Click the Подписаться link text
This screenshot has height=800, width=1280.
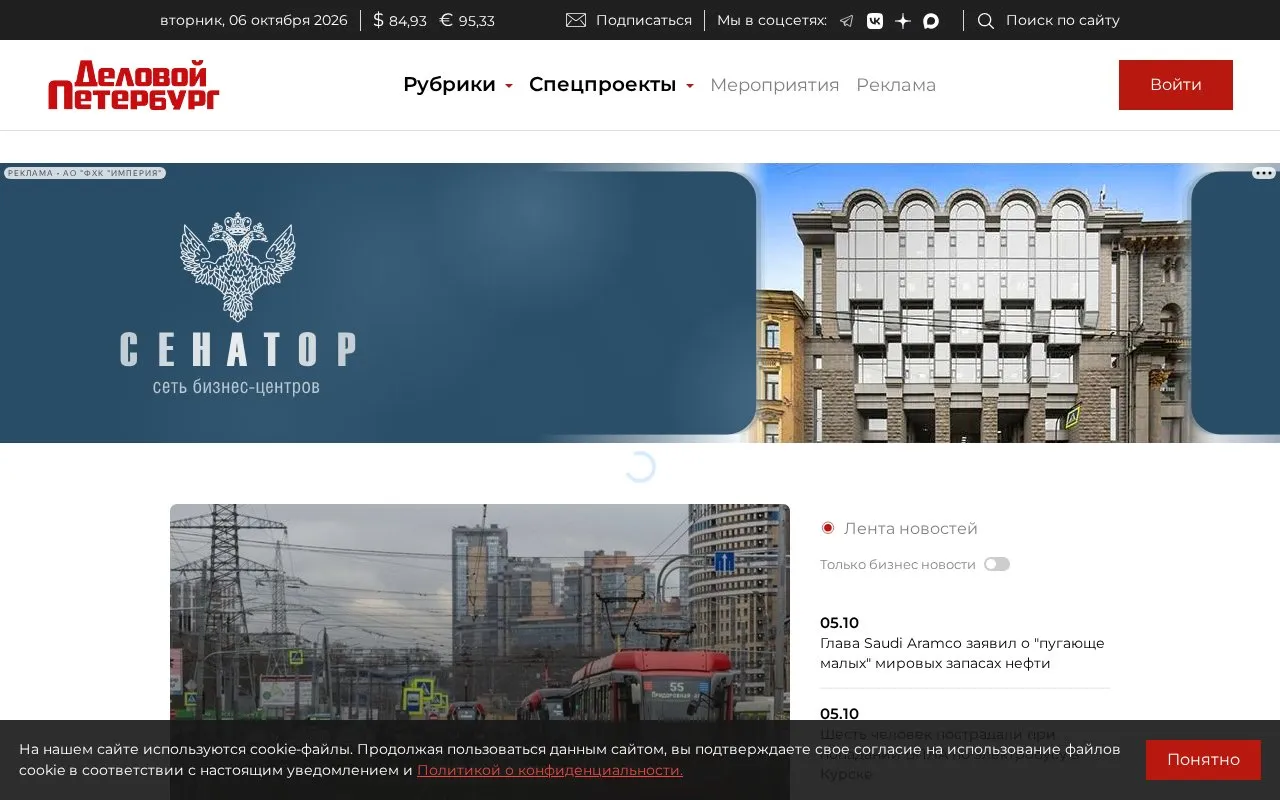[x=644, y=20]
